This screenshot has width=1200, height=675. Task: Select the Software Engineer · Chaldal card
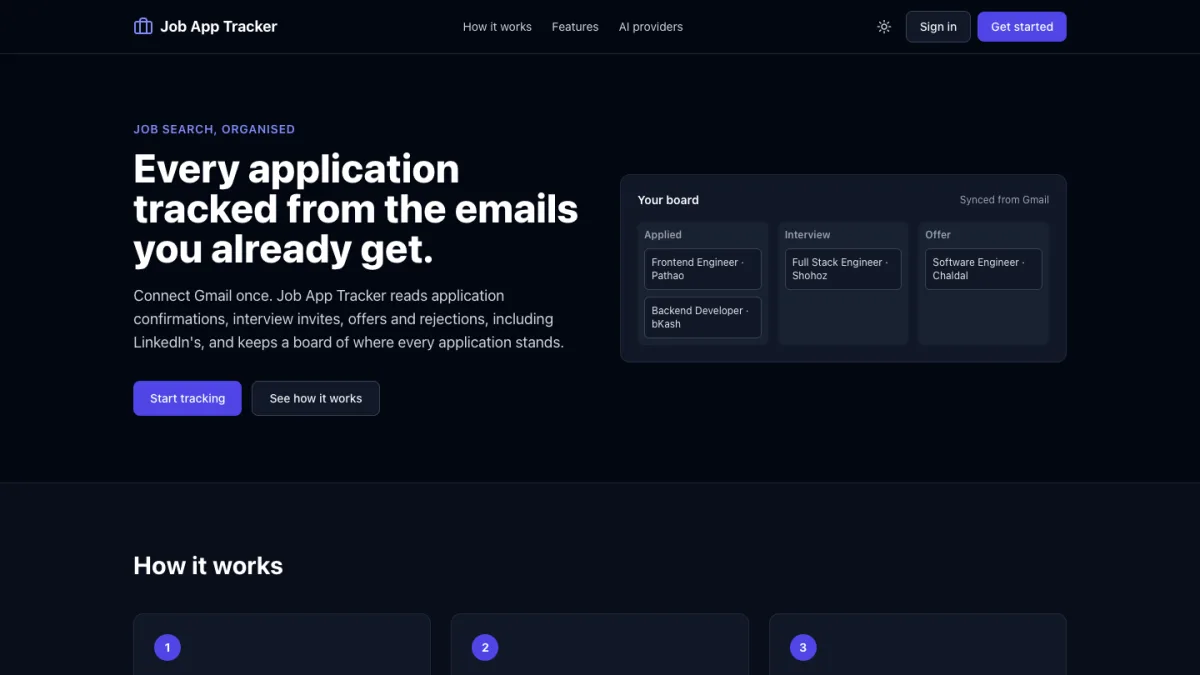point(983,269)
